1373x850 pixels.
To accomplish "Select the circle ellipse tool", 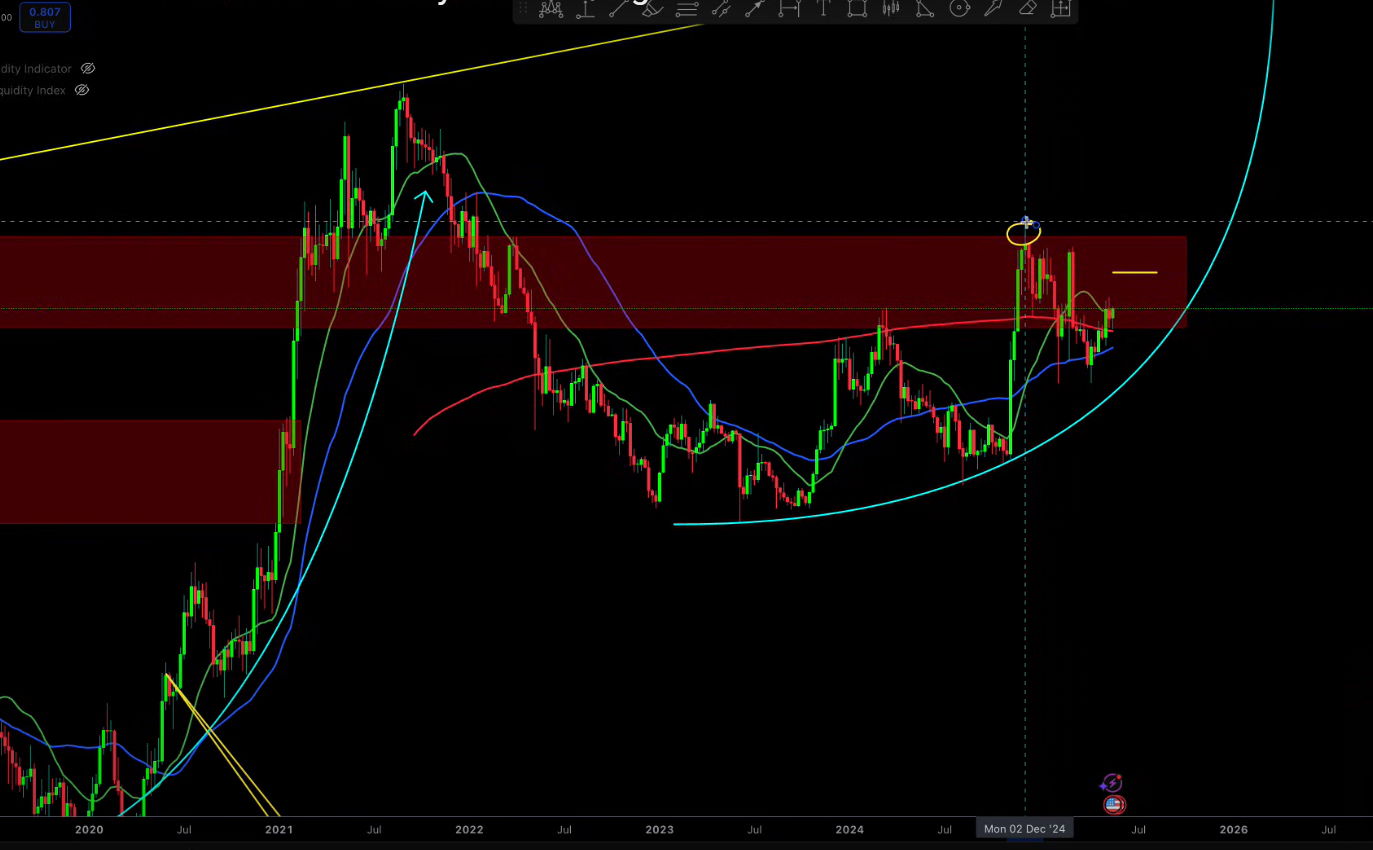I will click(x=959, y=9).
